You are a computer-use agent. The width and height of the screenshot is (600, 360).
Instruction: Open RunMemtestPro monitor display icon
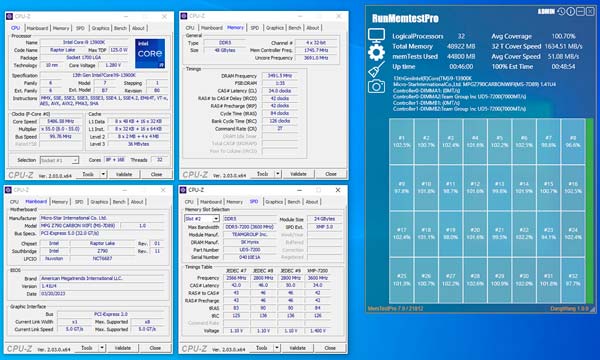376,35
